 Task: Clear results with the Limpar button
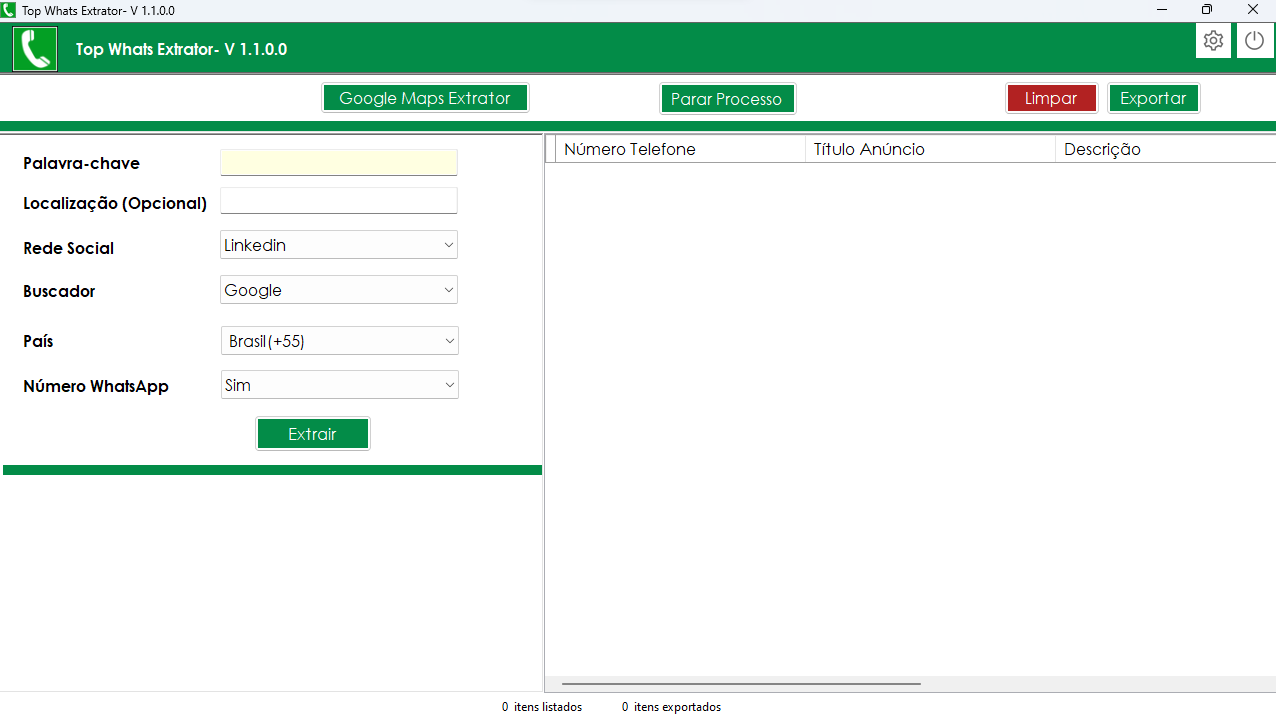1051,98
